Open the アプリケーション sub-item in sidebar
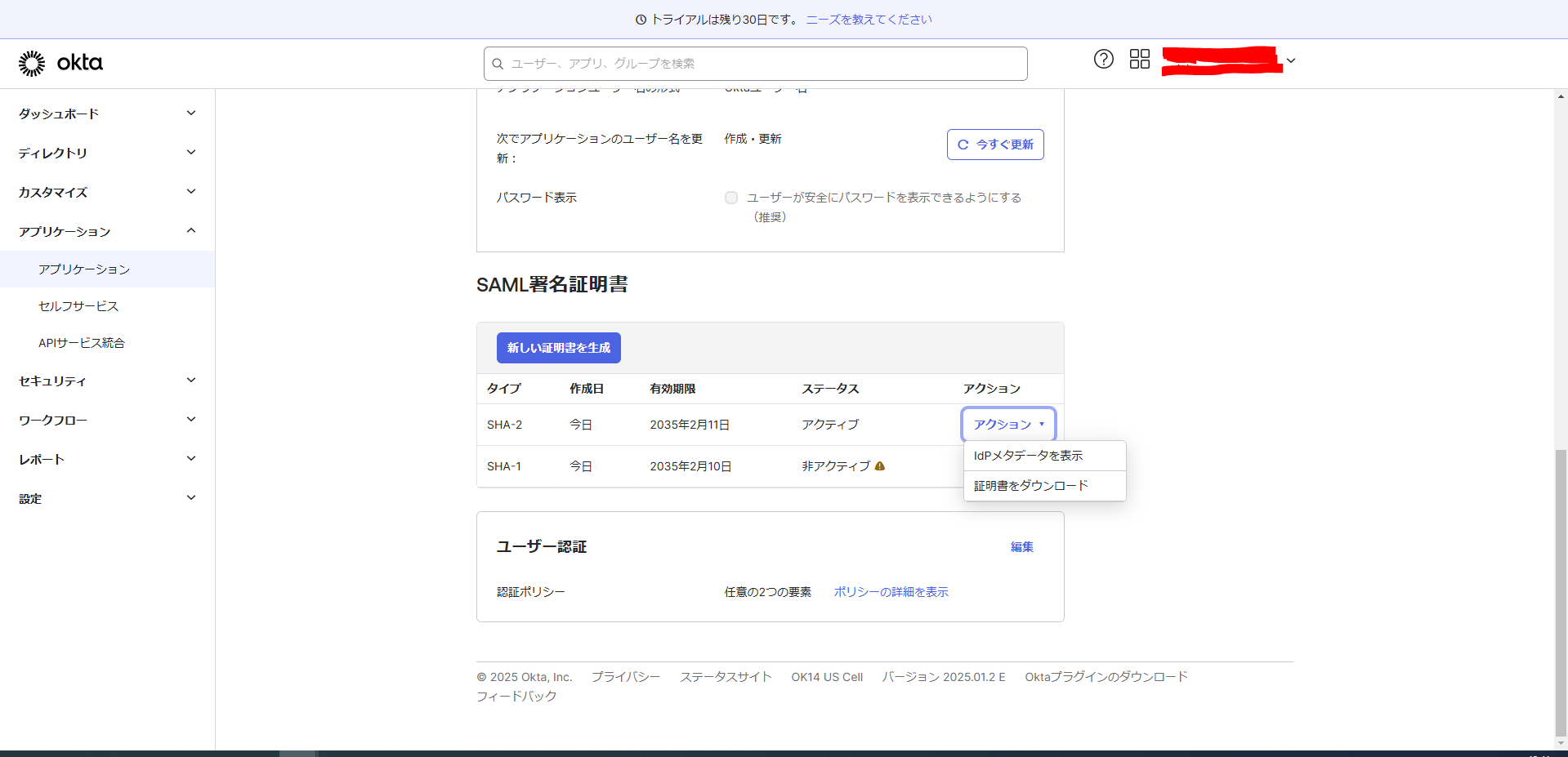The height and width of the screenshot is (757, 1568). point(107,269)
